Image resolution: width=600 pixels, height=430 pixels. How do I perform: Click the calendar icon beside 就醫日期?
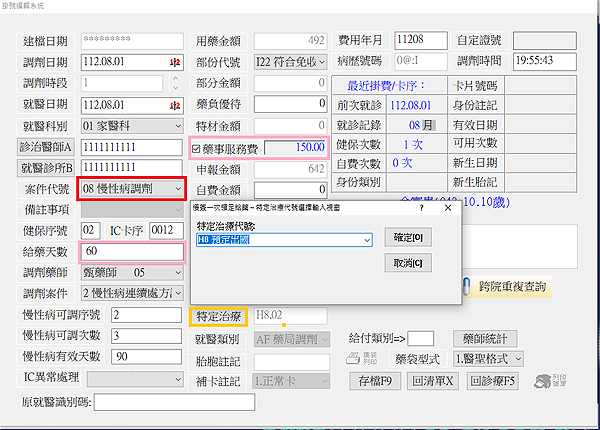[x=176, y=105]
